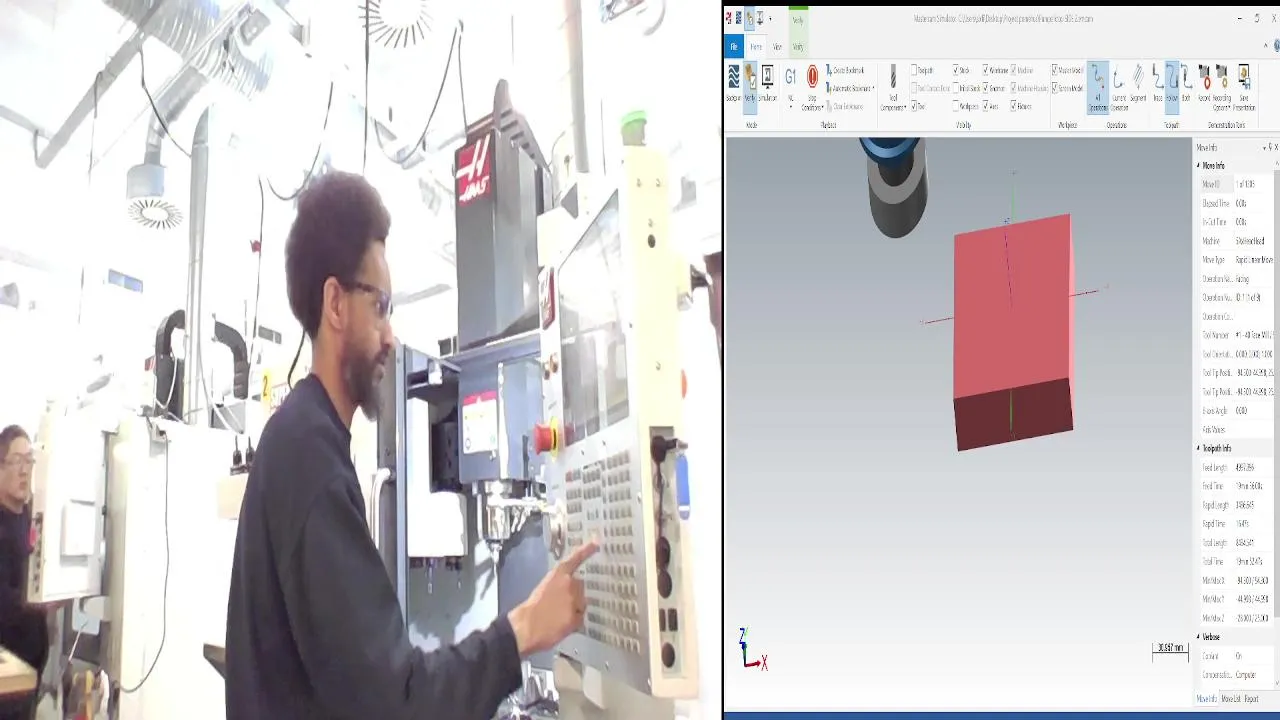Select the Both toolpath option
Image resolution: width=1280 pixels, height=720 pixels.
tap(1185, 82)
